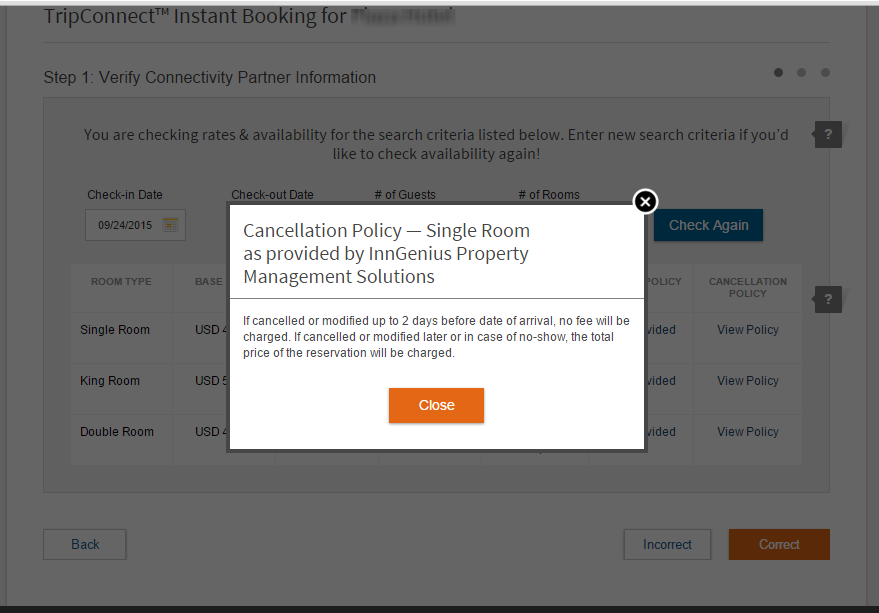879x613 pixels.
Task: Click the Cancellation Policy column header
Action: 747,287
